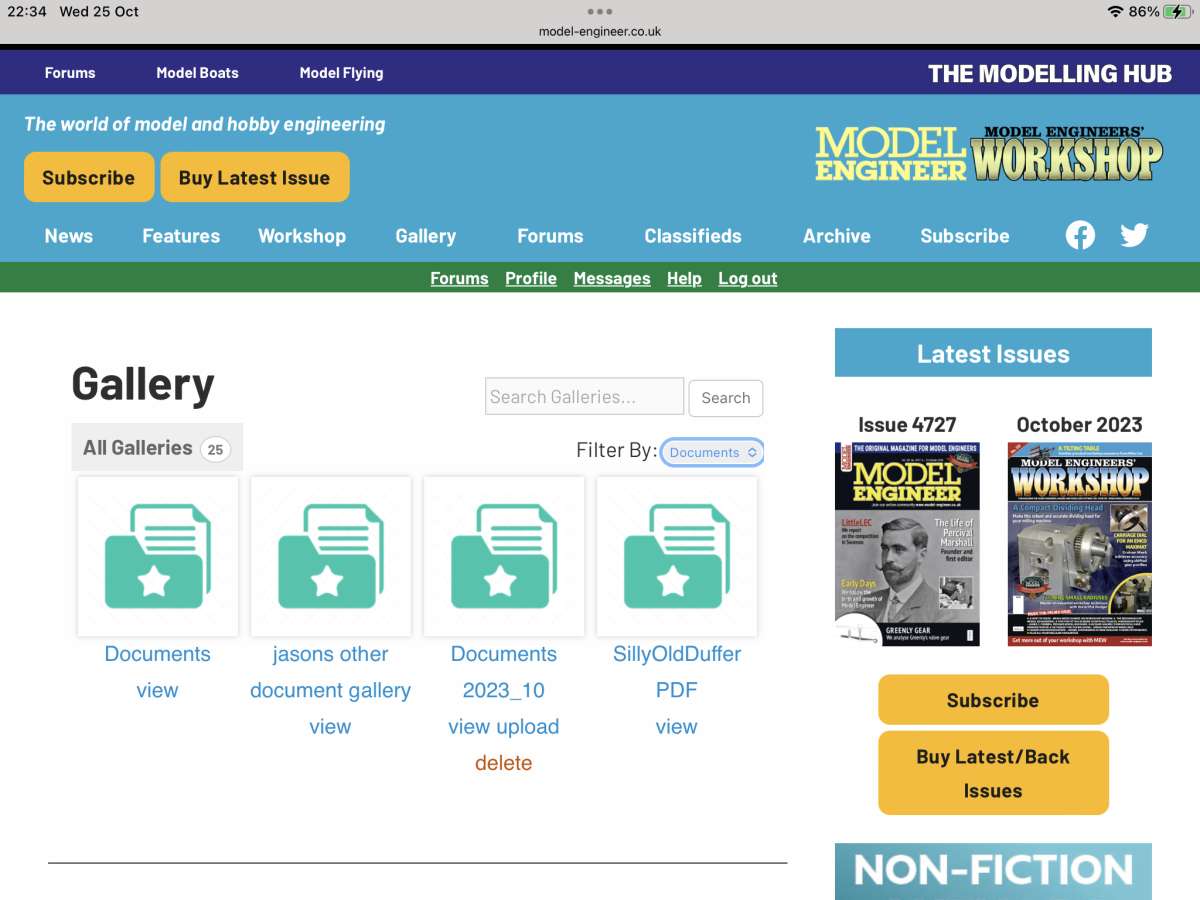Open News in the main navigation
This screenshot has height=900, width=1200.
tap(69, 236)
